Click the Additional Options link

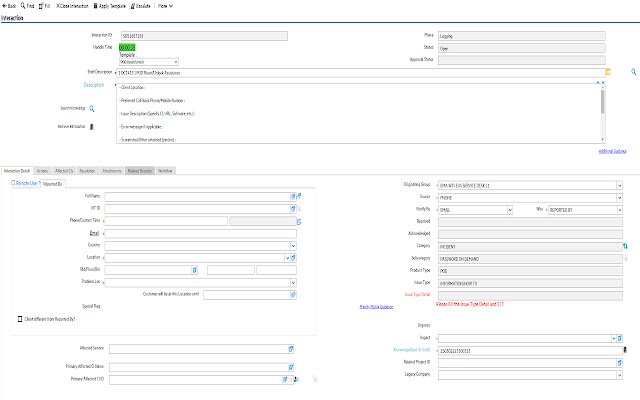tap(612, 151)
